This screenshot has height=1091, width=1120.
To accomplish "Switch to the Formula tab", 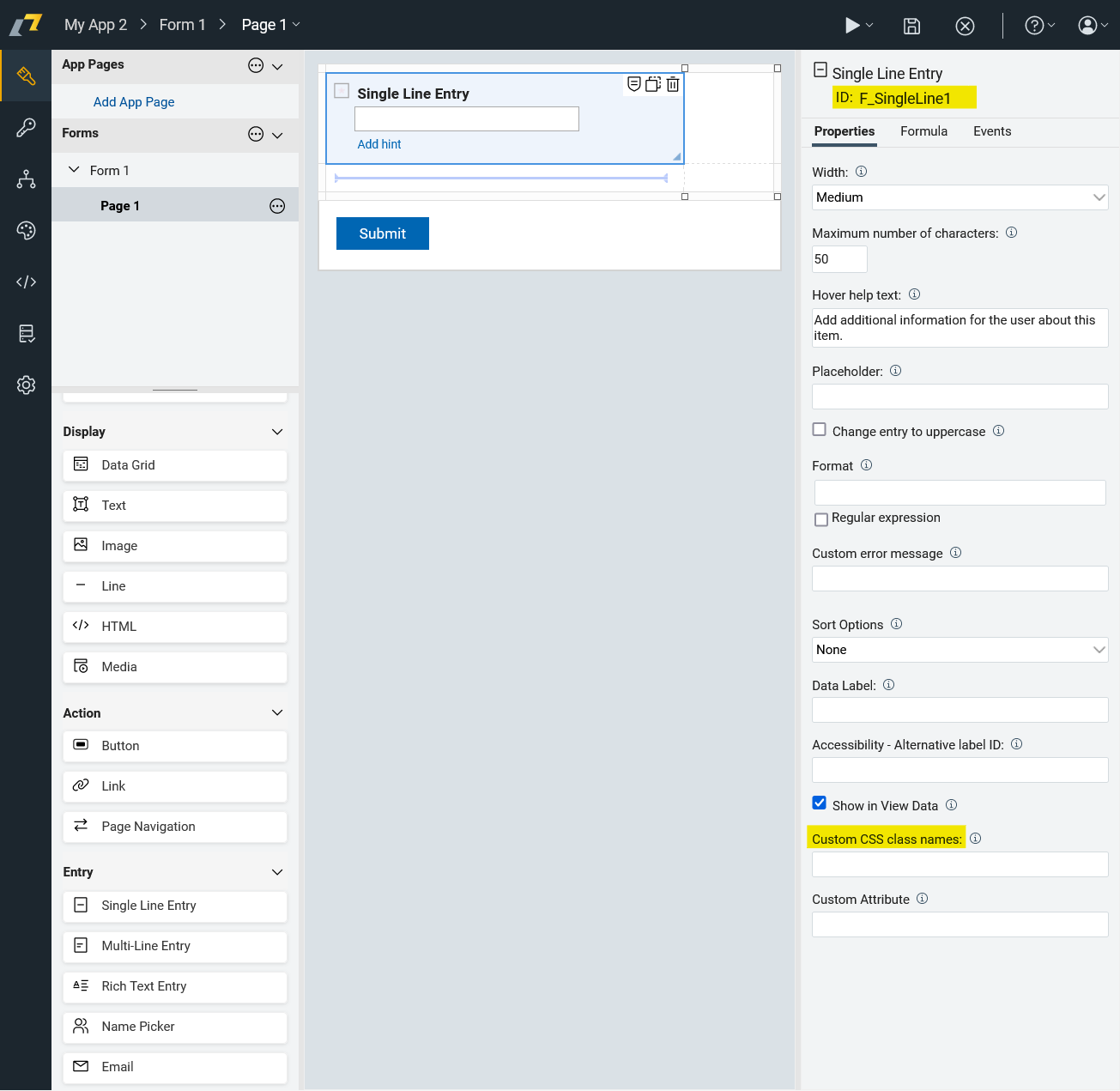I will tap(923, 131).
